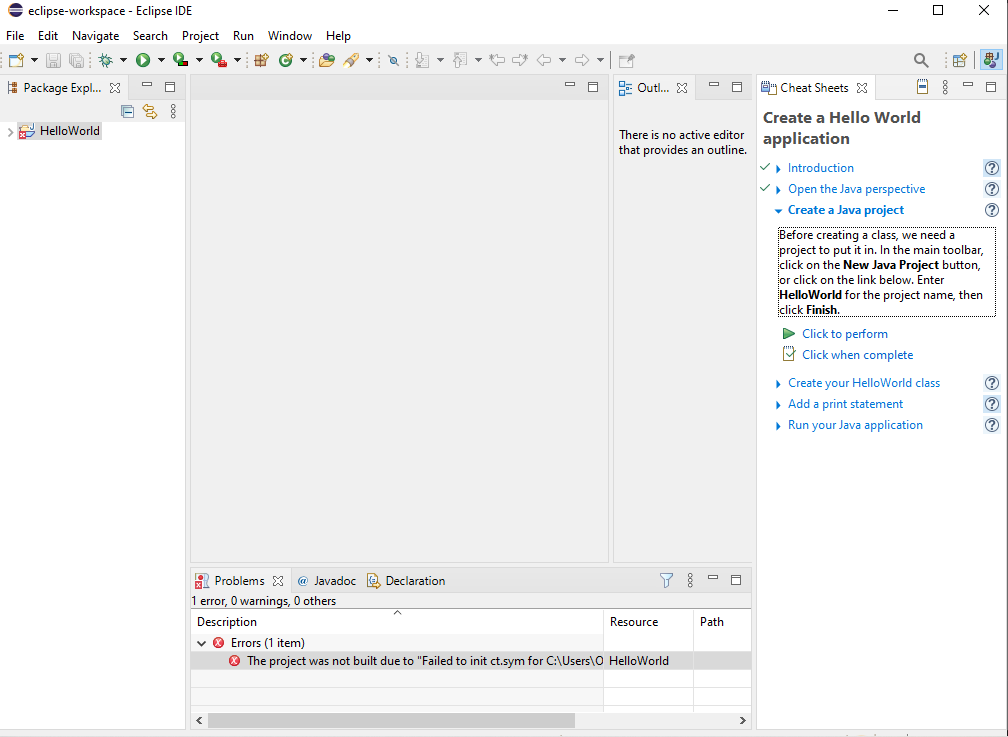Click the 'Click when complete' link
1008x737 pixels.
coord(857,355)
